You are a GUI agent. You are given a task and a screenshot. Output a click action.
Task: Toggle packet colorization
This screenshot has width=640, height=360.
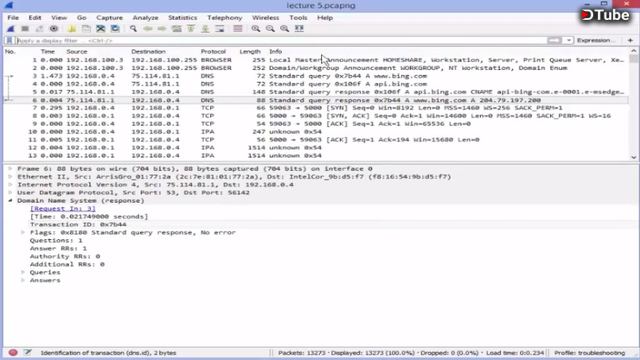[x=238, y=29]
